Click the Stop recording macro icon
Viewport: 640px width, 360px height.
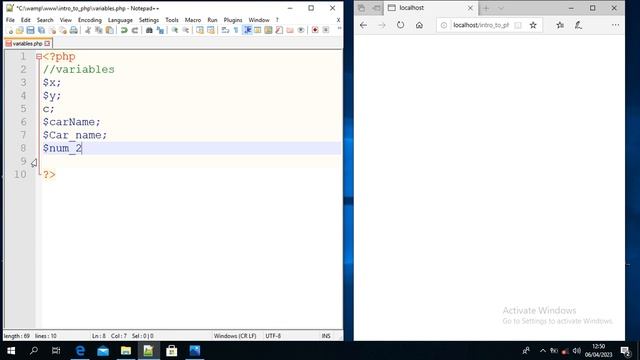(x=326, y=30)
